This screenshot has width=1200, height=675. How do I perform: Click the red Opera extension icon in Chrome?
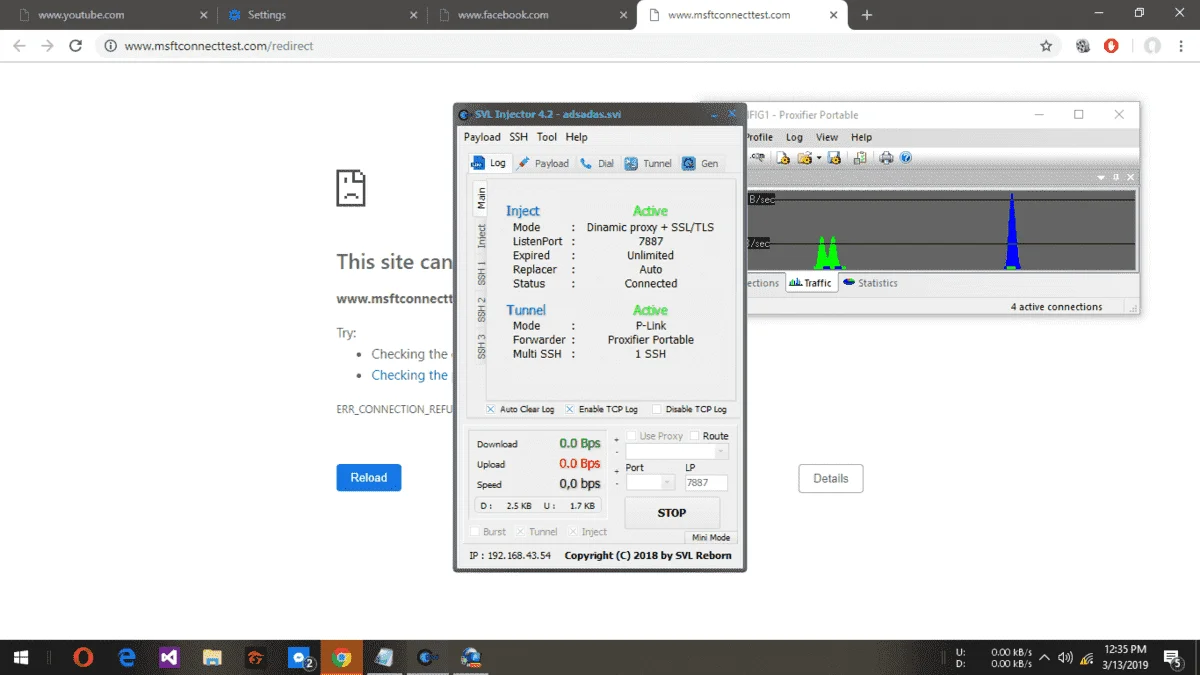[1111, 46]
